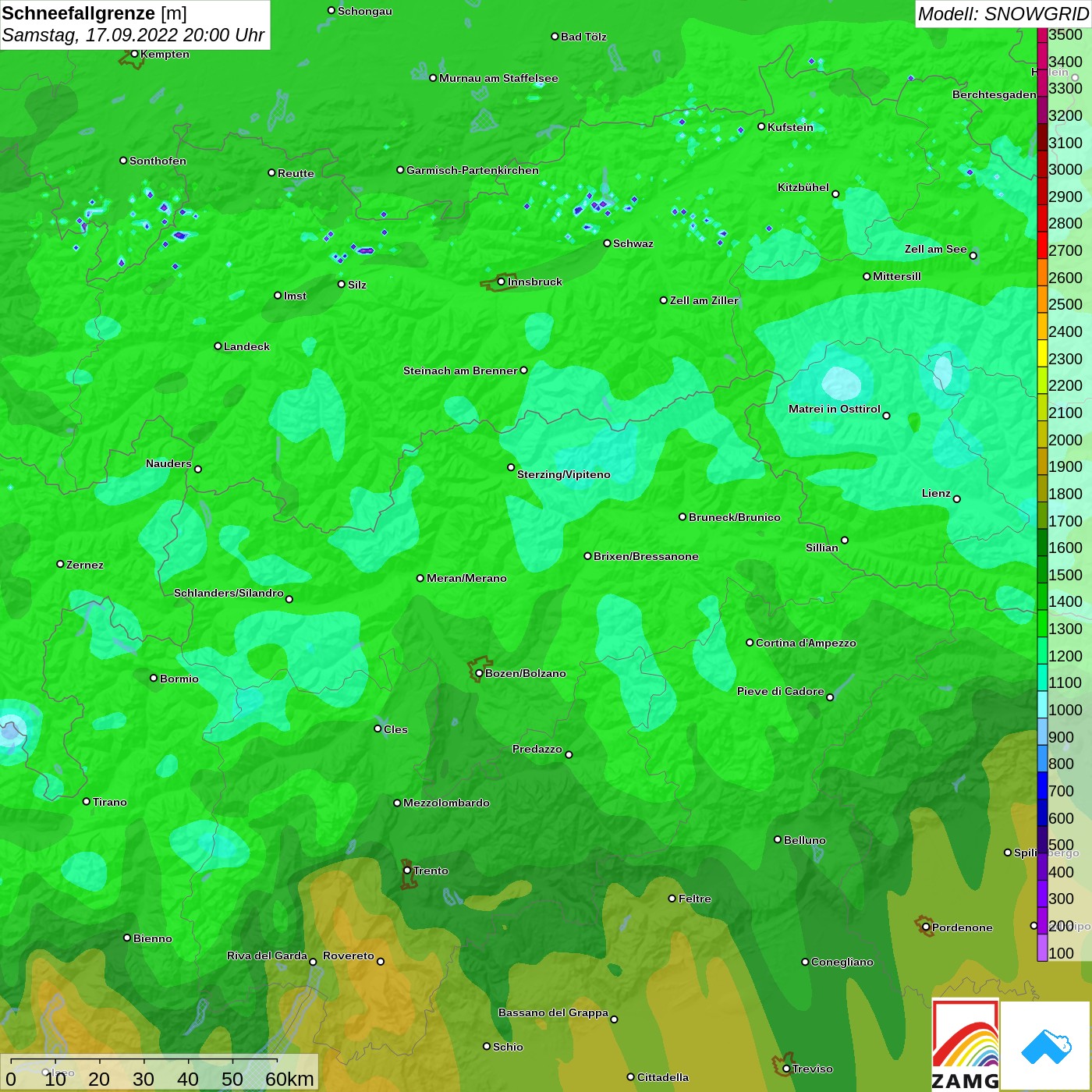Image resolution: width=1092 pixels, height=1092 pixels.
Task: Click the Sterzing/Vipiteno label
Action: [563, 474]
